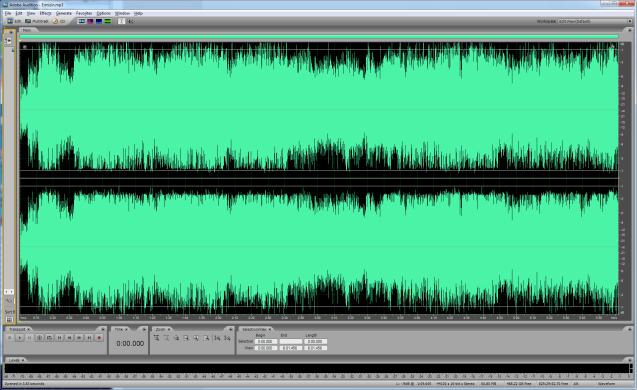Click the Play button in Transport panel
637x390 pixels.
pyautogui.click(x=20, y=338)
